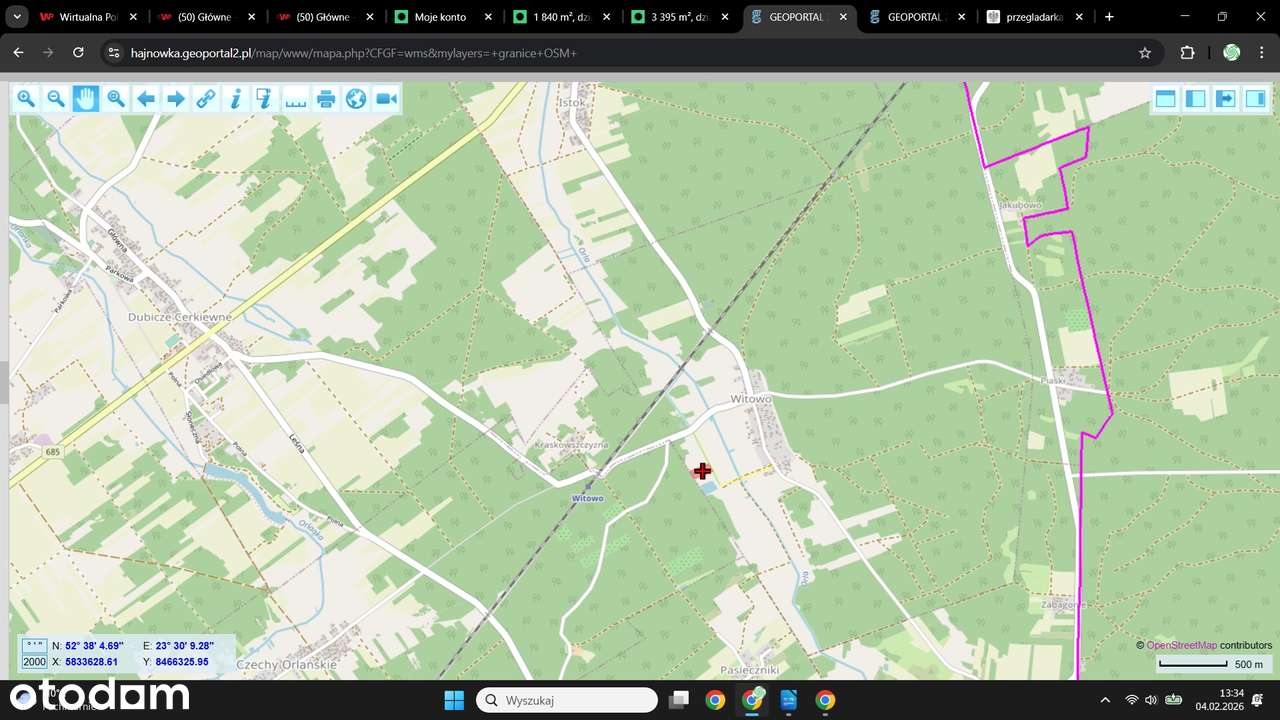1280x720 pixels.
Task: Open the measure distance ruler tool
Action: [x=296, y=98]
